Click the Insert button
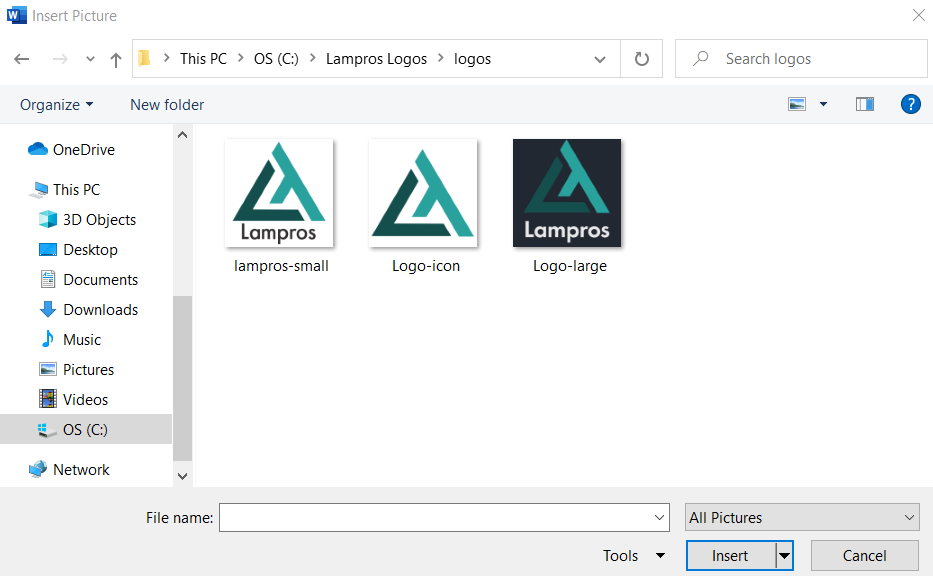The image size is (933, 576). pyautogui.click(x=731, y=556)
